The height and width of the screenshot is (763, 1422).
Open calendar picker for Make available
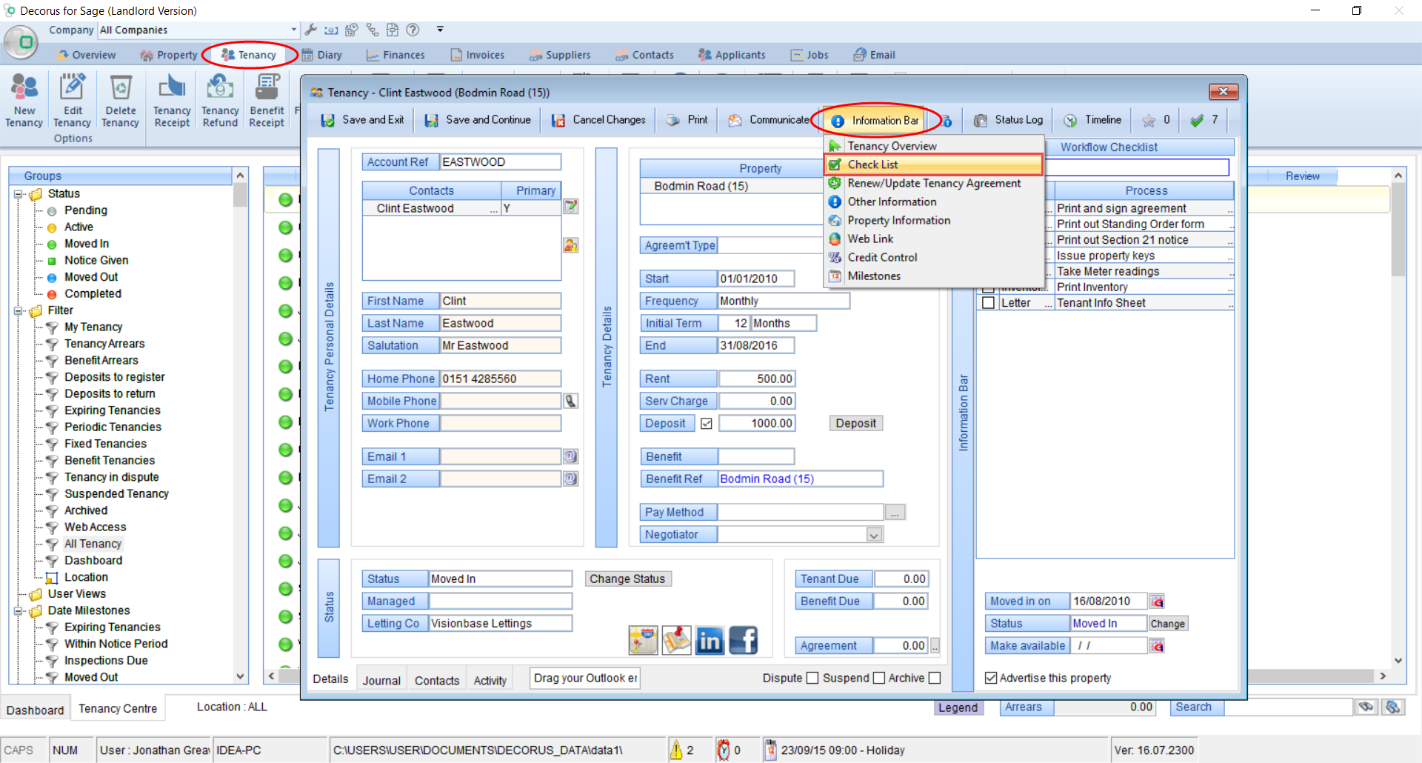click(1157, 646)
